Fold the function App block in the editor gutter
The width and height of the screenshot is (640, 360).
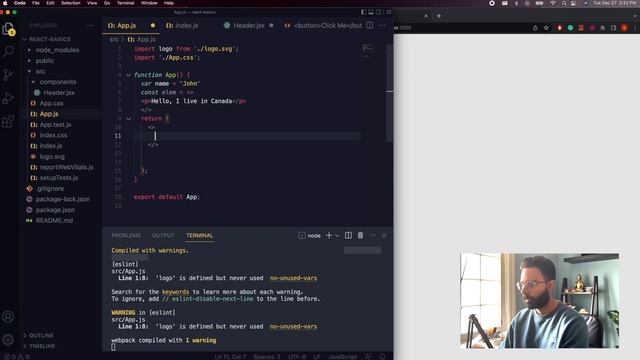point(129,75)
